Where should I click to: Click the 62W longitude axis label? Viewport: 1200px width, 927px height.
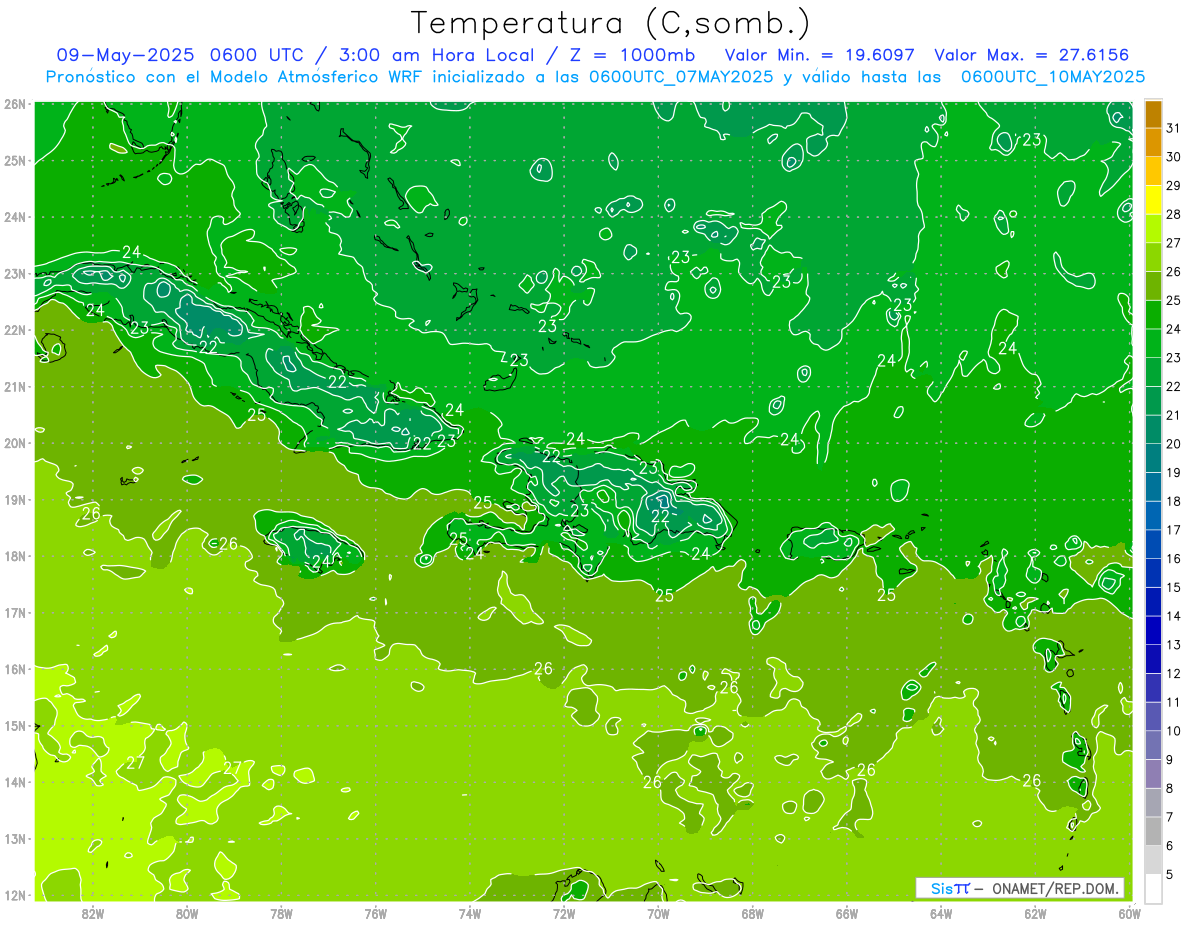(1035, 913)
